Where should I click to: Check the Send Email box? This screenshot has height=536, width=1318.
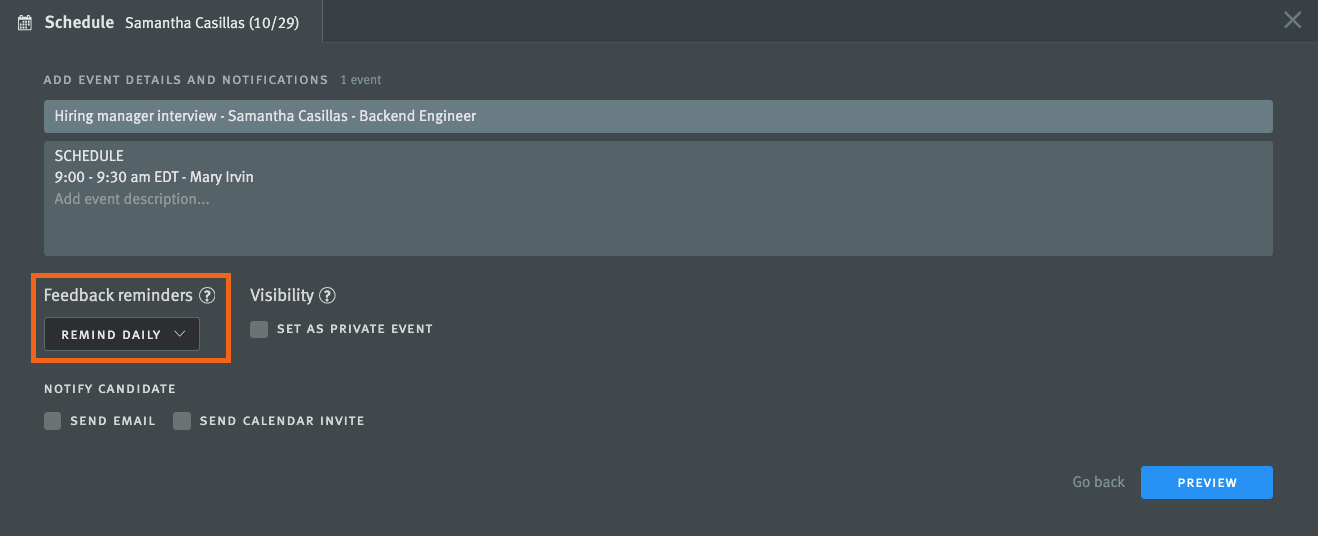(x=53, y=421)
